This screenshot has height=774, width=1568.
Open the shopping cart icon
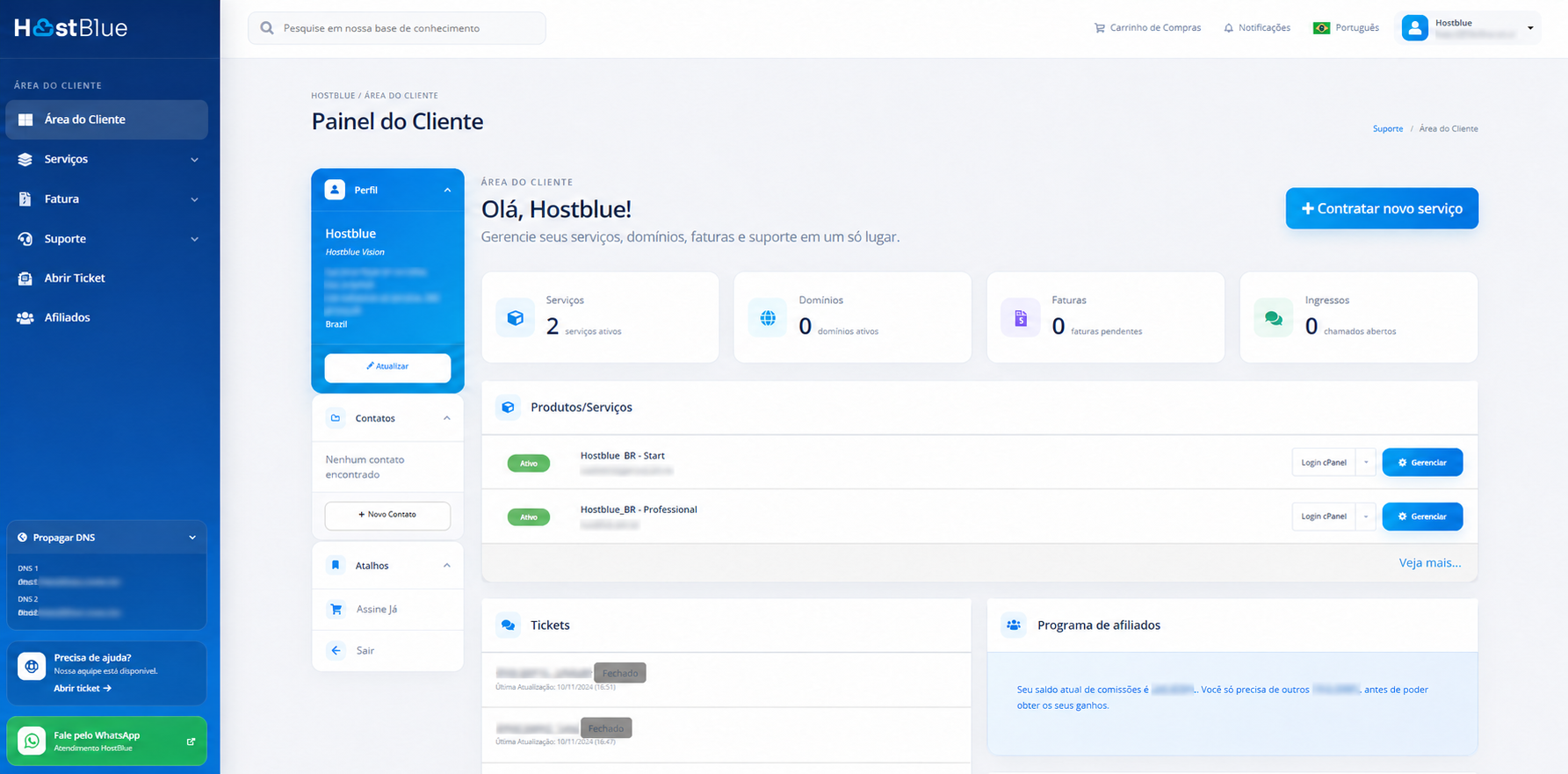pyautogui.click(x=1100, y=28)
